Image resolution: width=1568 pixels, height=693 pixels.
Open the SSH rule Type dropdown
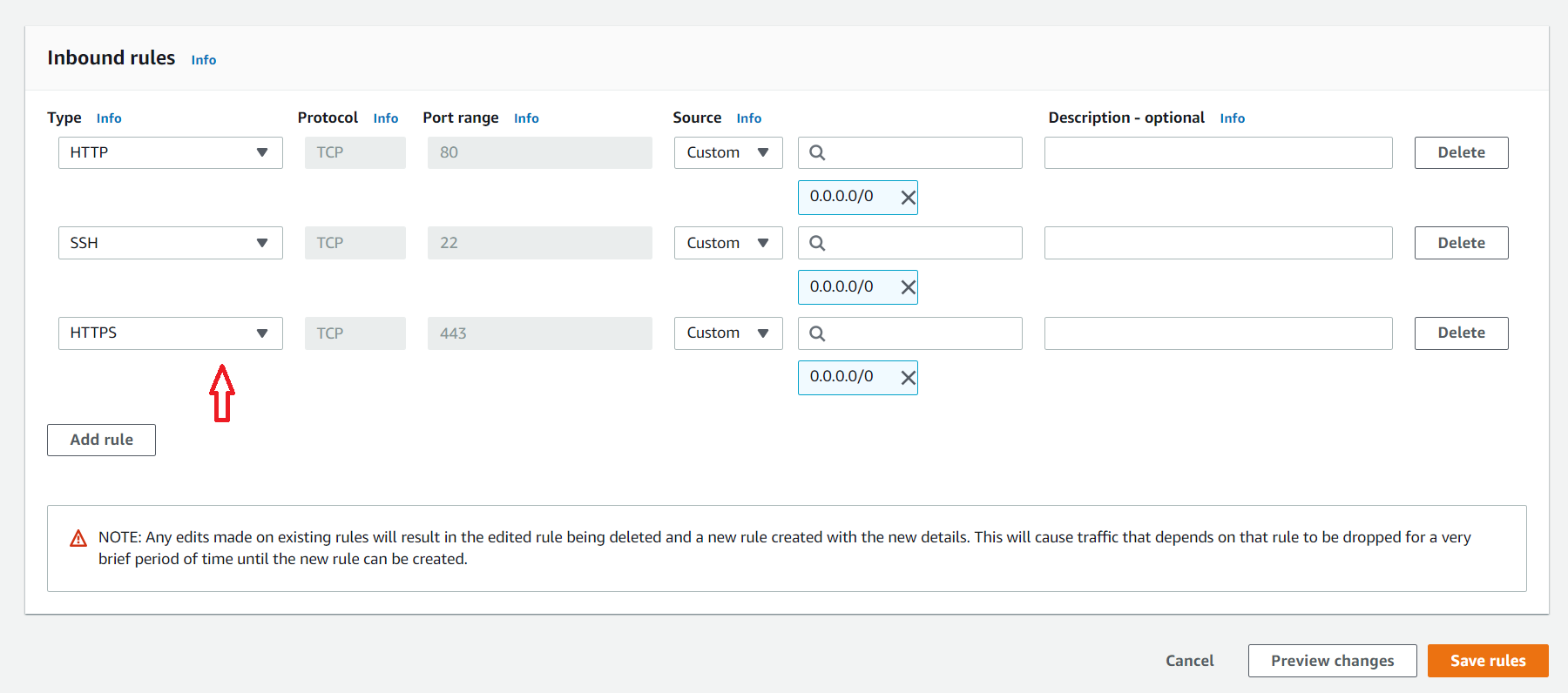[170, 243]
